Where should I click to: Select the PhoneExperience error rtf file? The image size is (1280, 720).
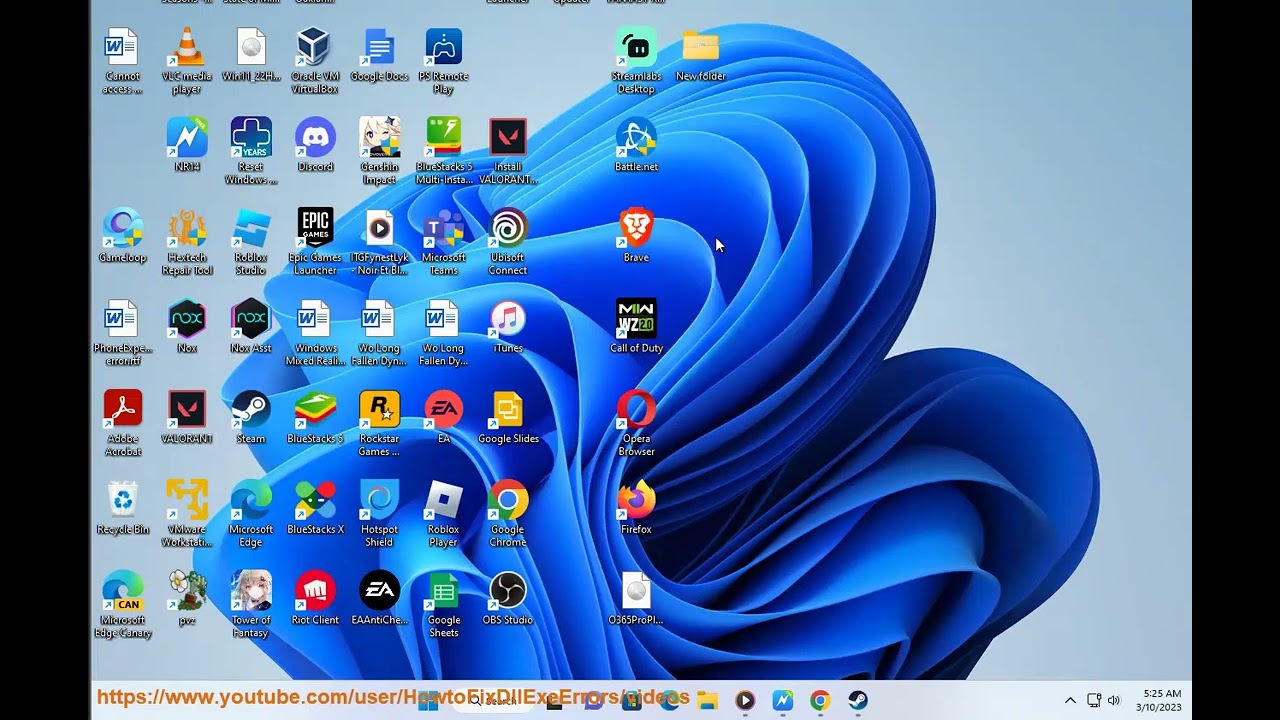point(123,333)
